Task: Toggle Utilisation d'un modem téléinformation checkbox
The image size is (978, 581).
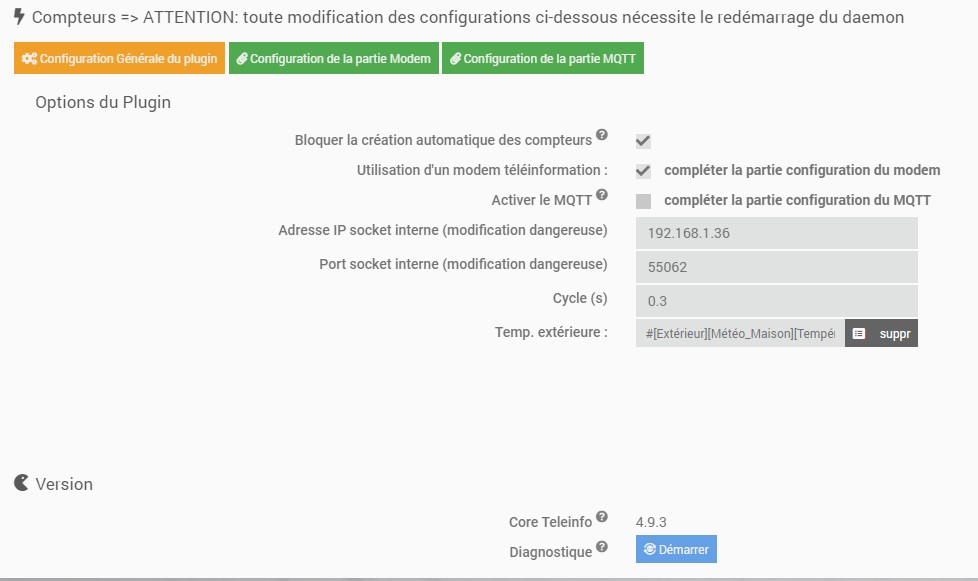Action: point(643,171)
